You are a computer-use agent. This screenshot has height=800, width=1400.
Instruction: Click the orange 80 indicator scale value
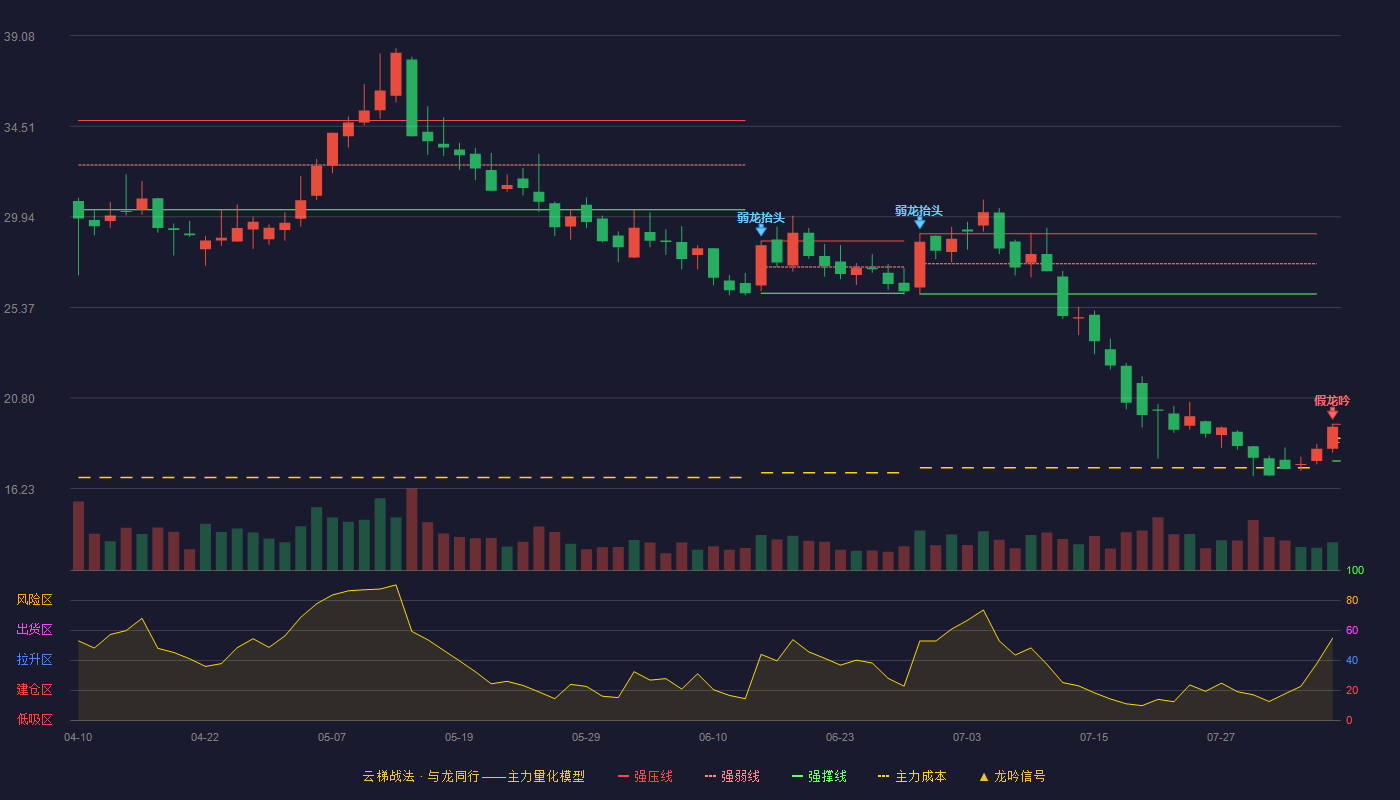[1352, 600]
